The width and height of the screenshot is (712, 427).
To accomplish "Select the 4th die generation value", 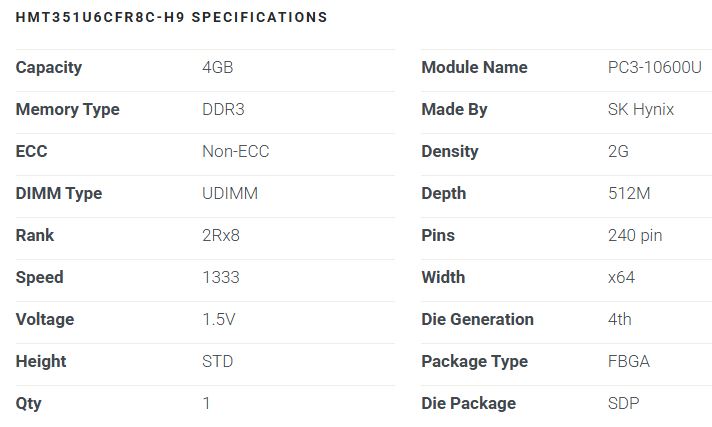I will click(620, 320).
